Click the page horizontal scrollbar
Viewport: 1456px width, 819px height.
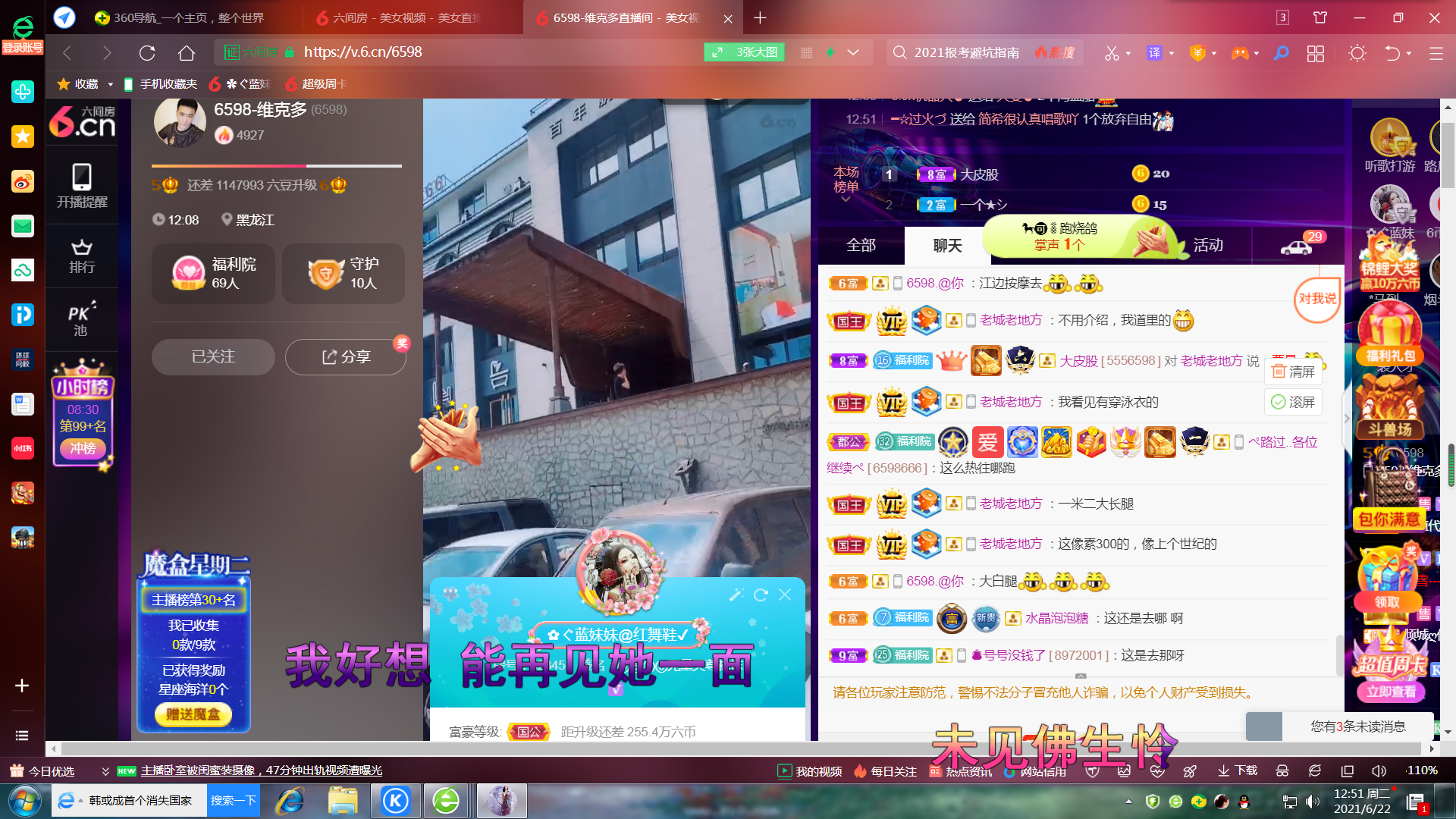[x=741, y=748]
